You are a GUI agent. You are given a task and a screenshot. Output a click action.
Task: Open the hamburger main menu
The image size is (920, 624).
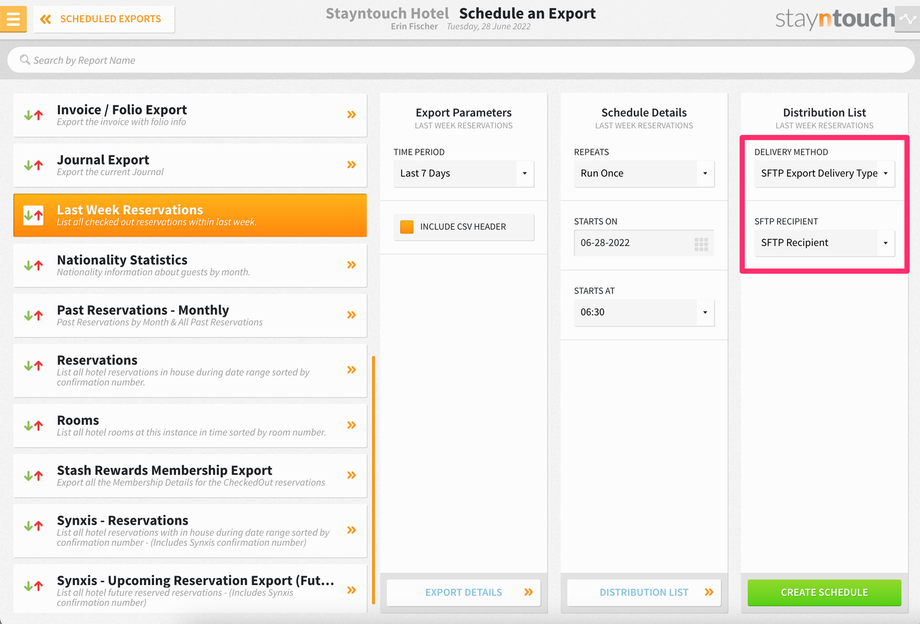13,19
